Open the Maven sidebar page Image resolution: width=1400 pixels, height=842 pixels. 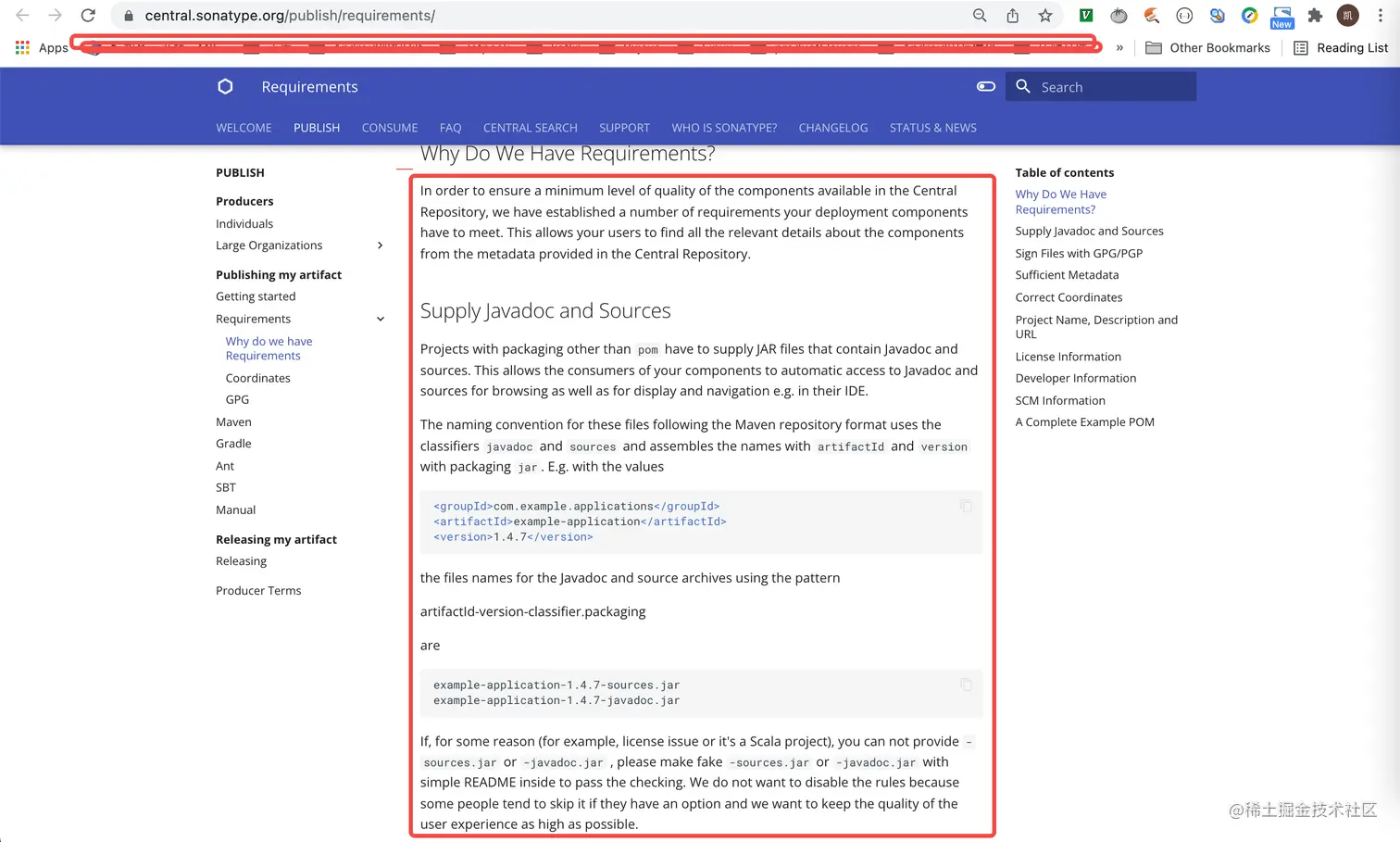(233, 421)
